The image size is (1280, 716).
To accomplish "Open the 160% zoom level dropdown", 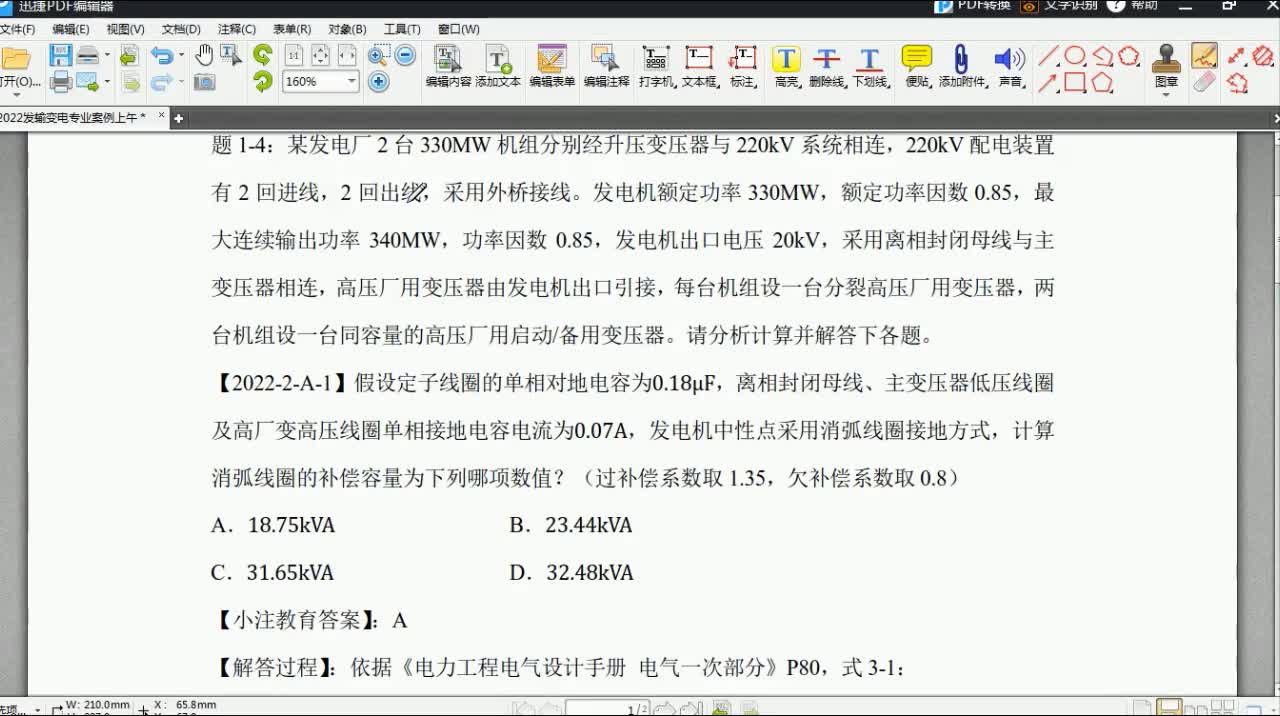I will pos(351,82).
